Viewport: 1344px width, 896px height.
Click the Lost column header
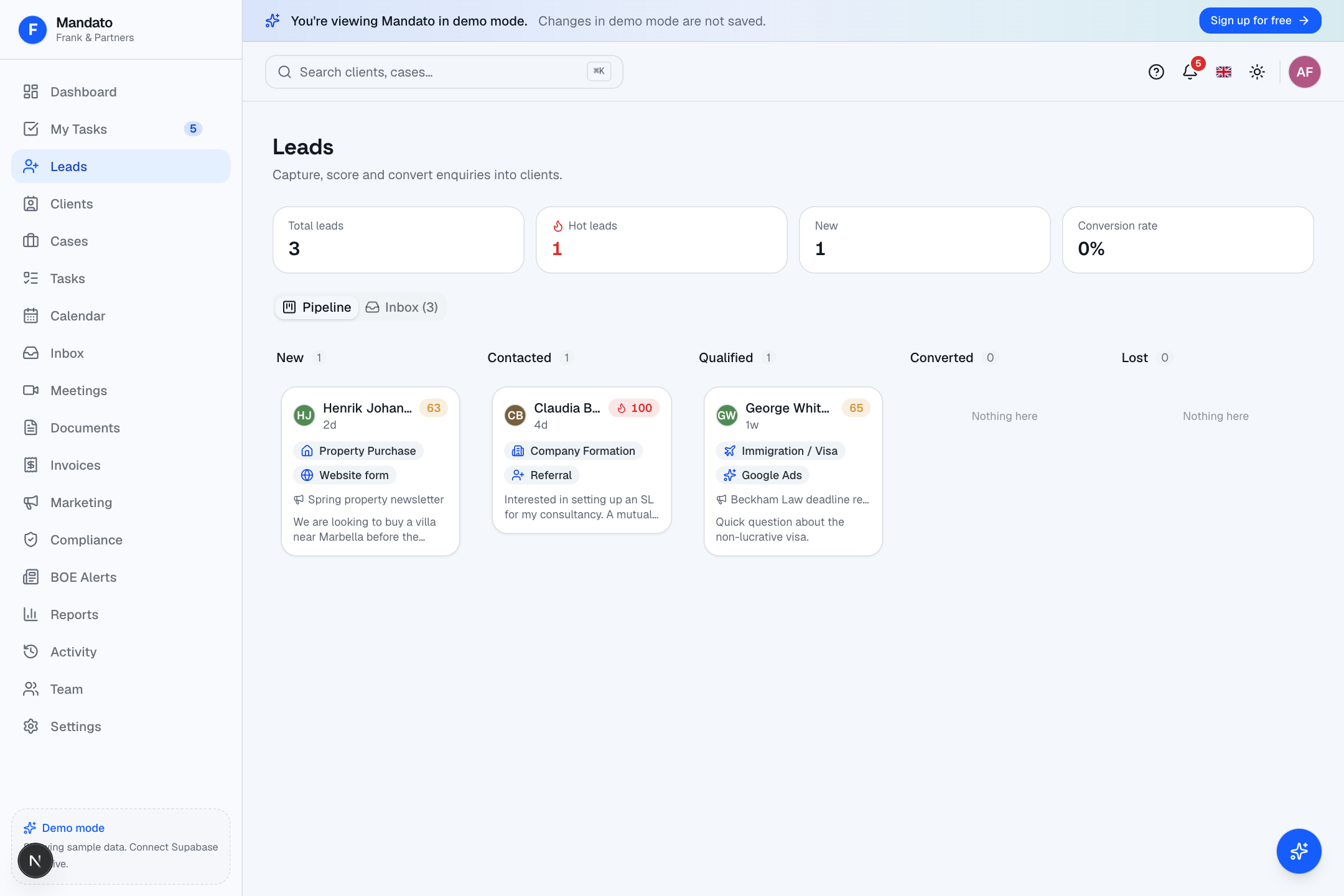point(1134,358)
